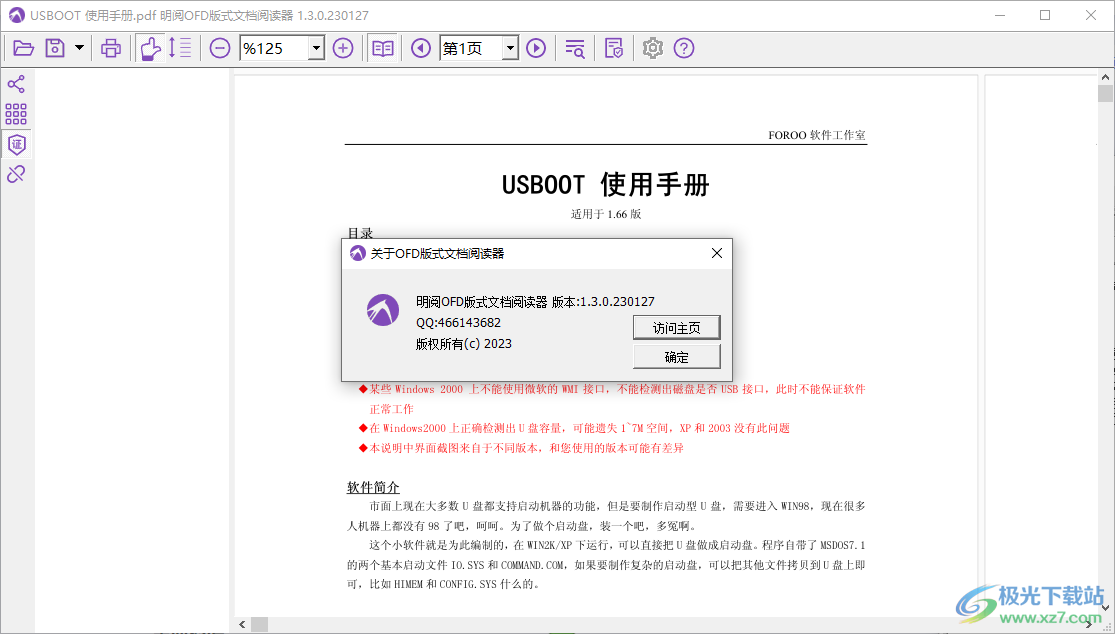Click the QQ:466143682 text in the dialog
Viewport: 1115px width, 634px height.
click(459, 323)
